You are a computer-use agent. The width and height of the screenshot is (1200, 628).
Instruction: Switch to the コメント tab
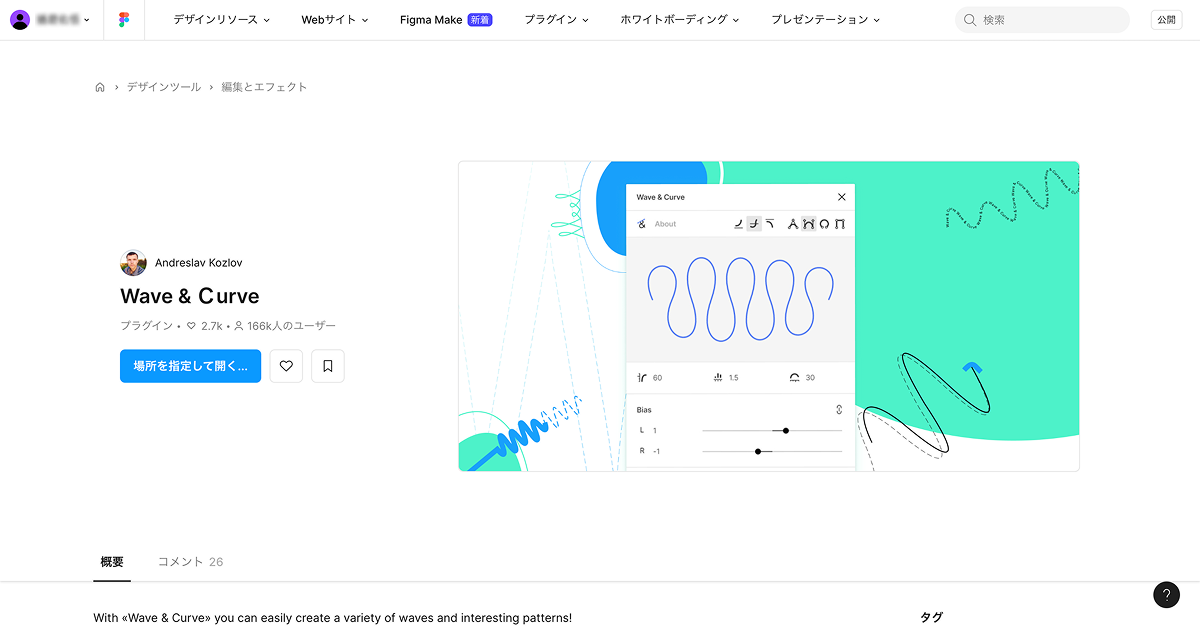190,562
